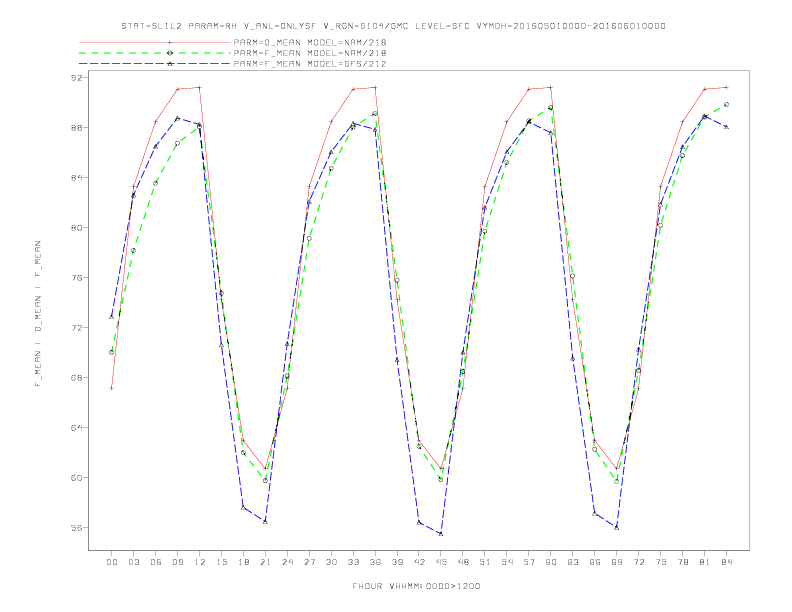Click the horizontal axis title FHOUR VHHMM:0000>1200
This screenshot has width=792, height=612.
click(416, 586)
